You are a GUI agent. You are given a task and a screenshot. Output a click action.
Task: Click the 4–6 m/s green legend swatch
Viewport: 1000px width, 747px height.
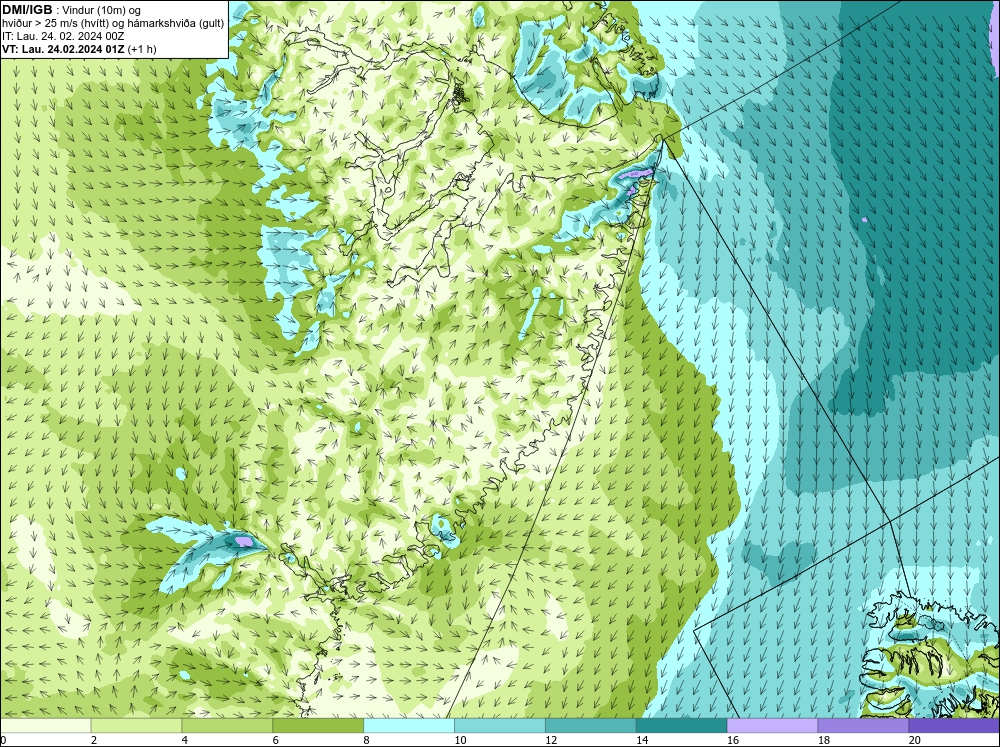[227, 726]
